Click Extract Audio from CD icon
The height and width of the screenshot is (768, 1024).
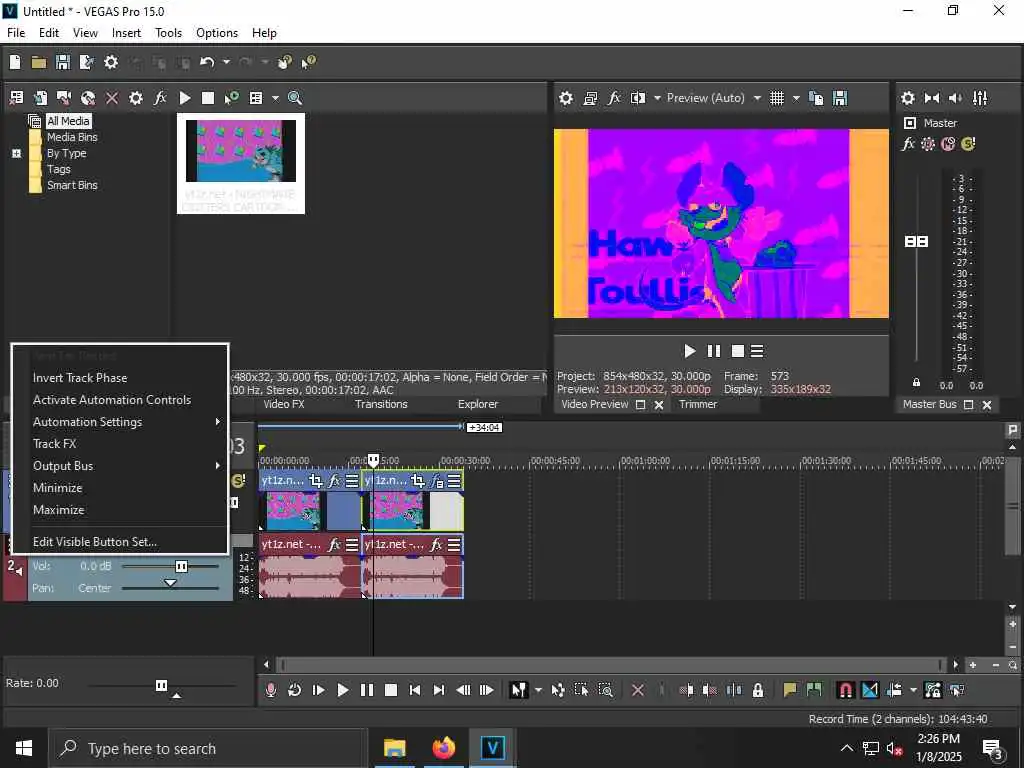pyautogui.click(x=88, y=98)
